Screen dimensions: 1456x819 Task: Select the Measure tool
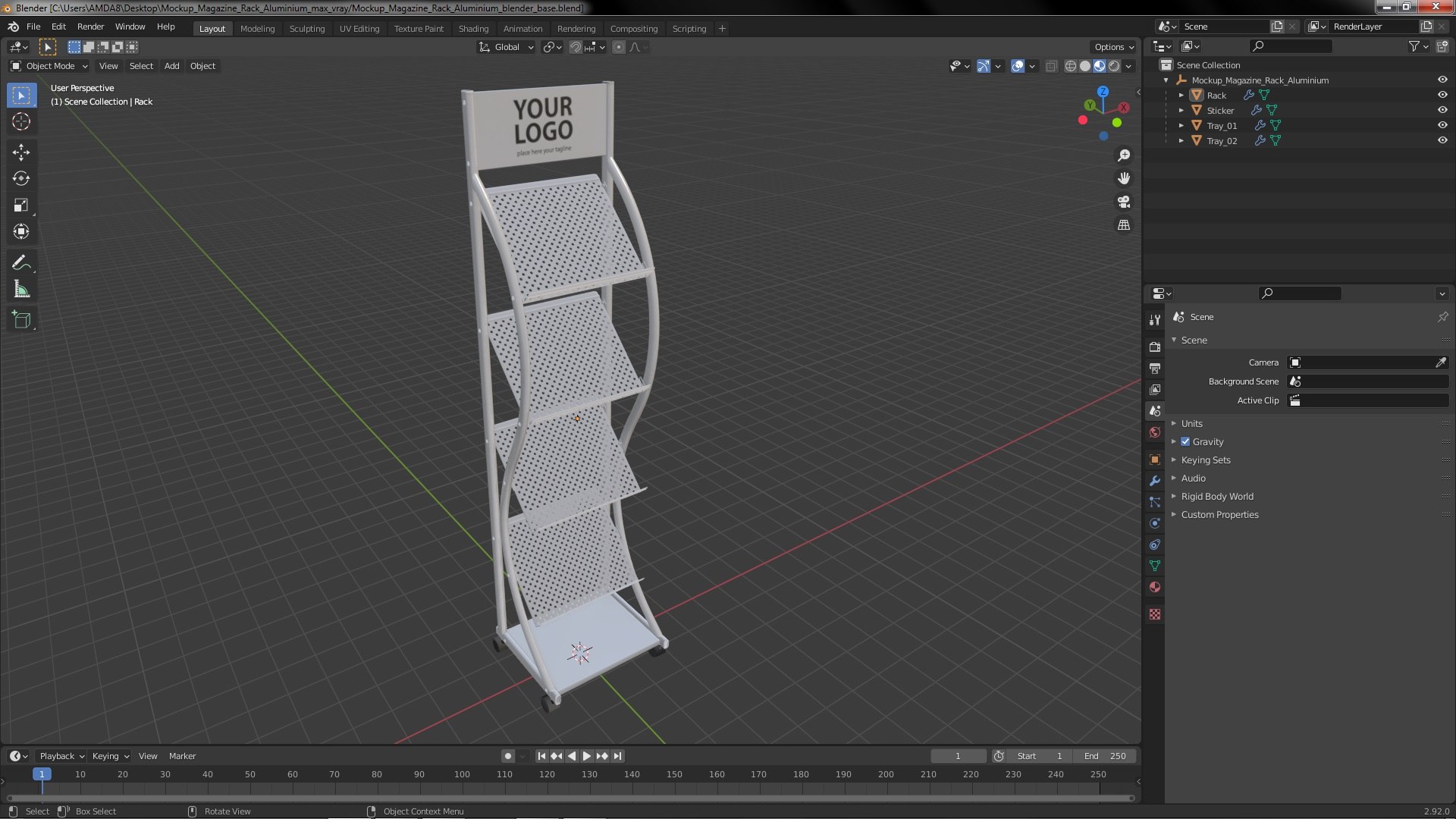[x=21, y=290]
